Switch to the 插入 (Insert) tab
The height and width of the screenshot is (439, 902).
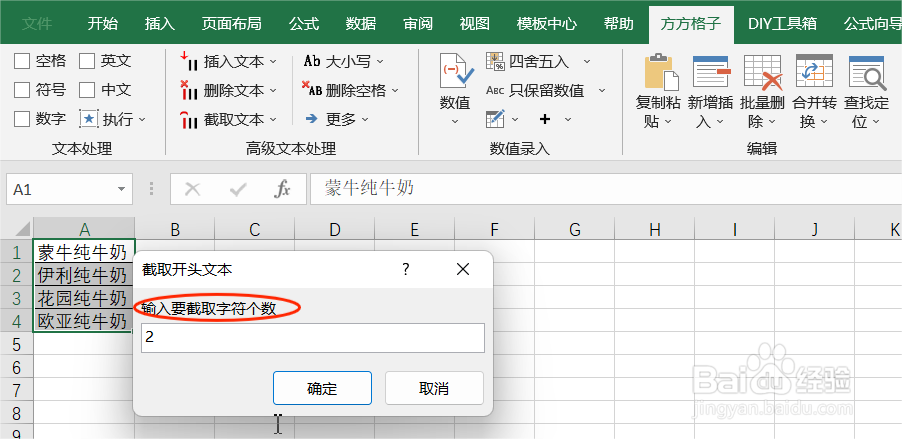tap(159, 24)
